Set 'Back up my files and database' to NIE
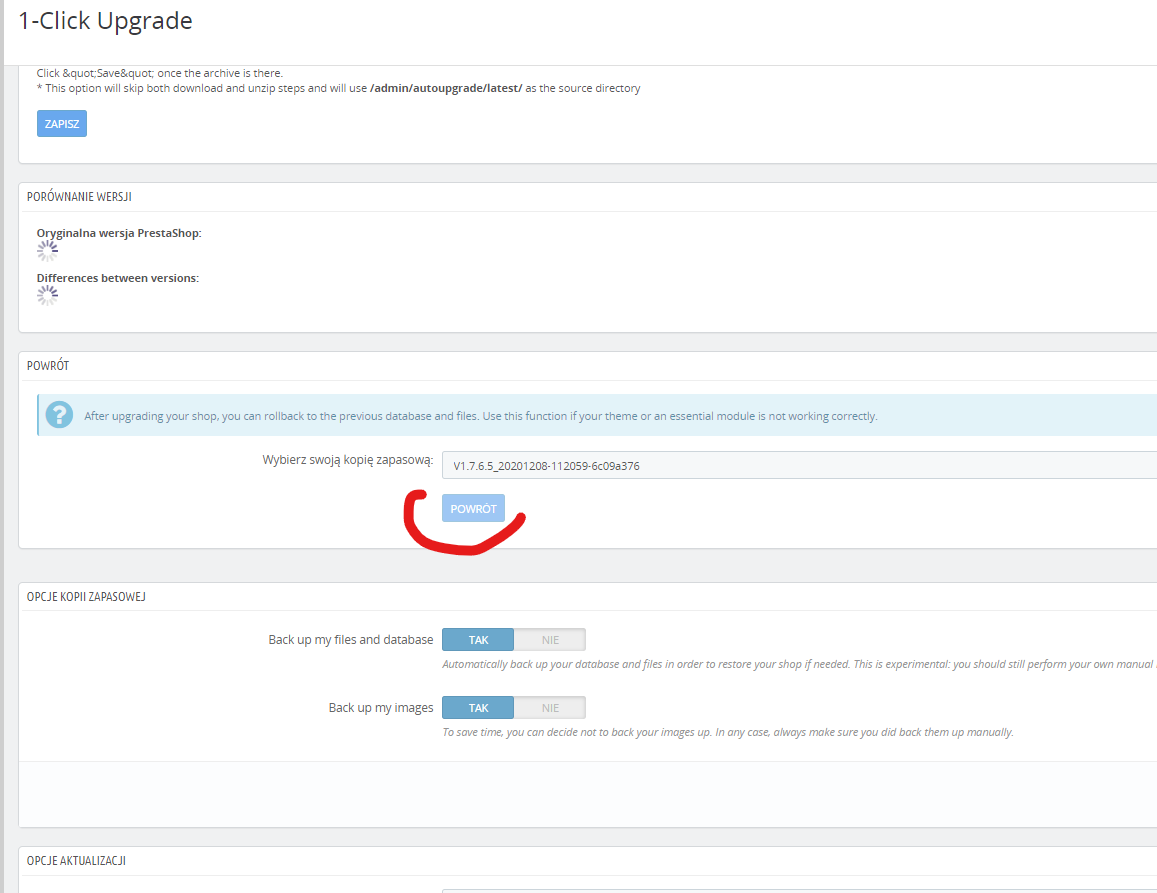The image size is (1157, 893). (x=550, y=640)
